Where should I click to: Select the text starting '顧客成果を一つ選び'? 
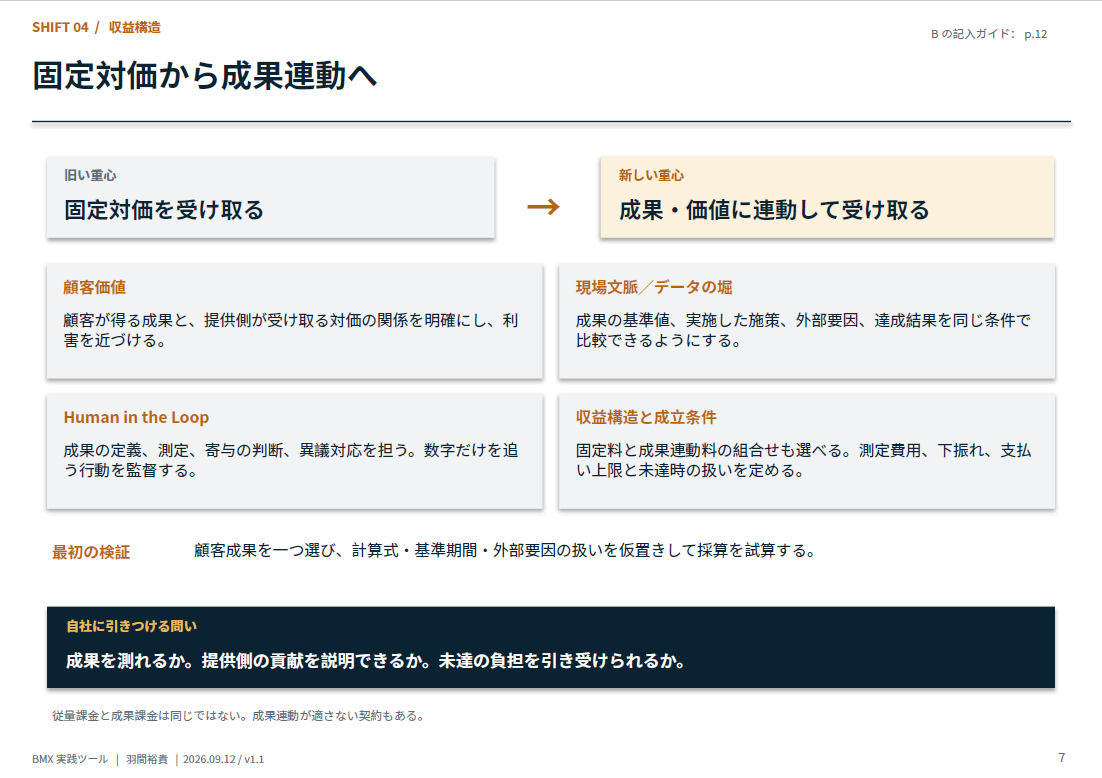pyautogui.click(x=505, y=550)
